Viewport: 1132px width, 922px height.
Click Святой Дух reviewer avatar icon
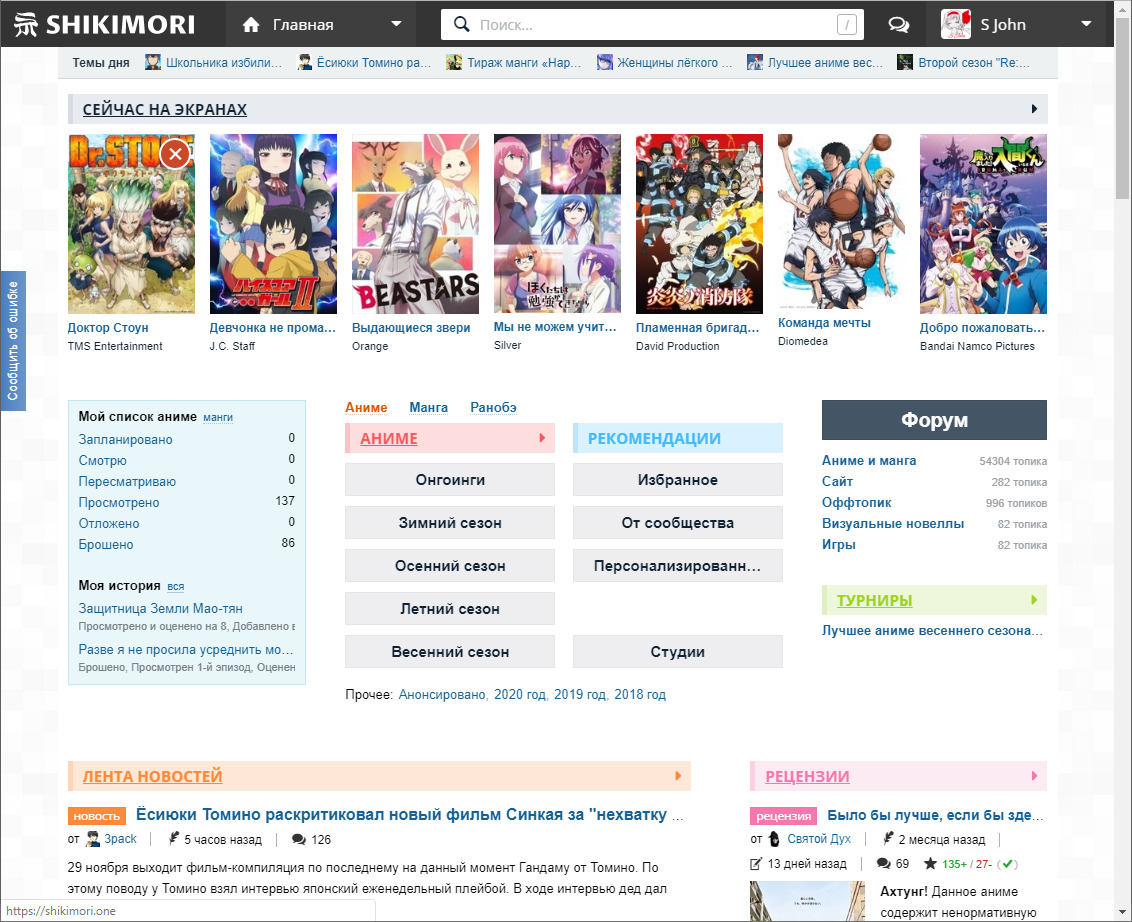(x=774, y=839)
